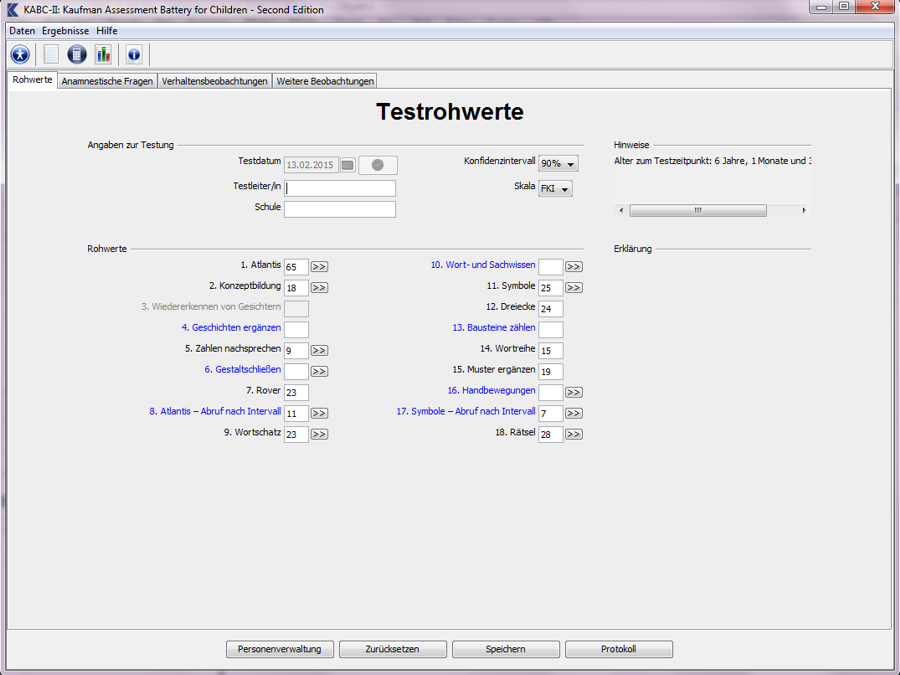Select the Geschichten ergänzen link label
Screen dimensions: 900x675
(x=231, y=328)
